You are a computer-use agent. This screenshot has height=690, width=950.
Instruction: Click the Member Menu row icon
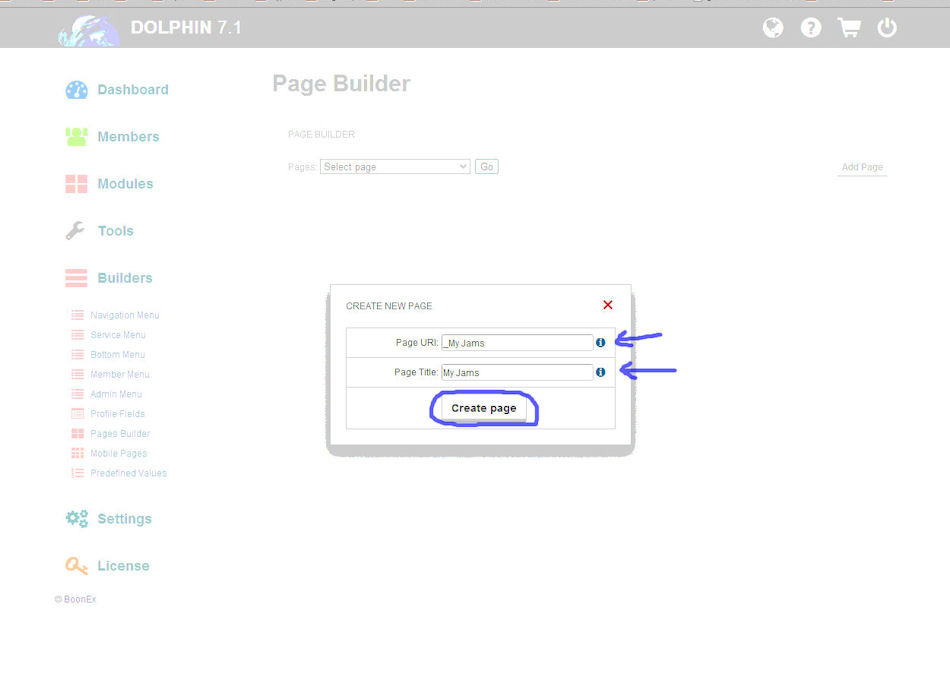(x=78, y=374)
